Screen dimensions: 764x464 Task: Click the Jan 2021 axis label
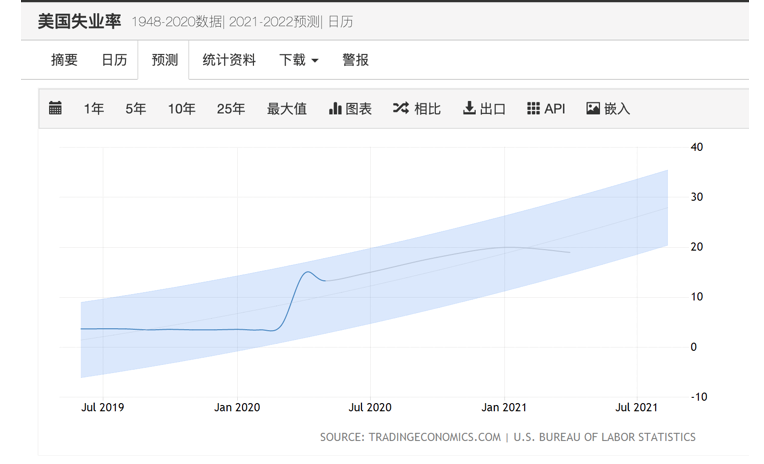(504, 407)
